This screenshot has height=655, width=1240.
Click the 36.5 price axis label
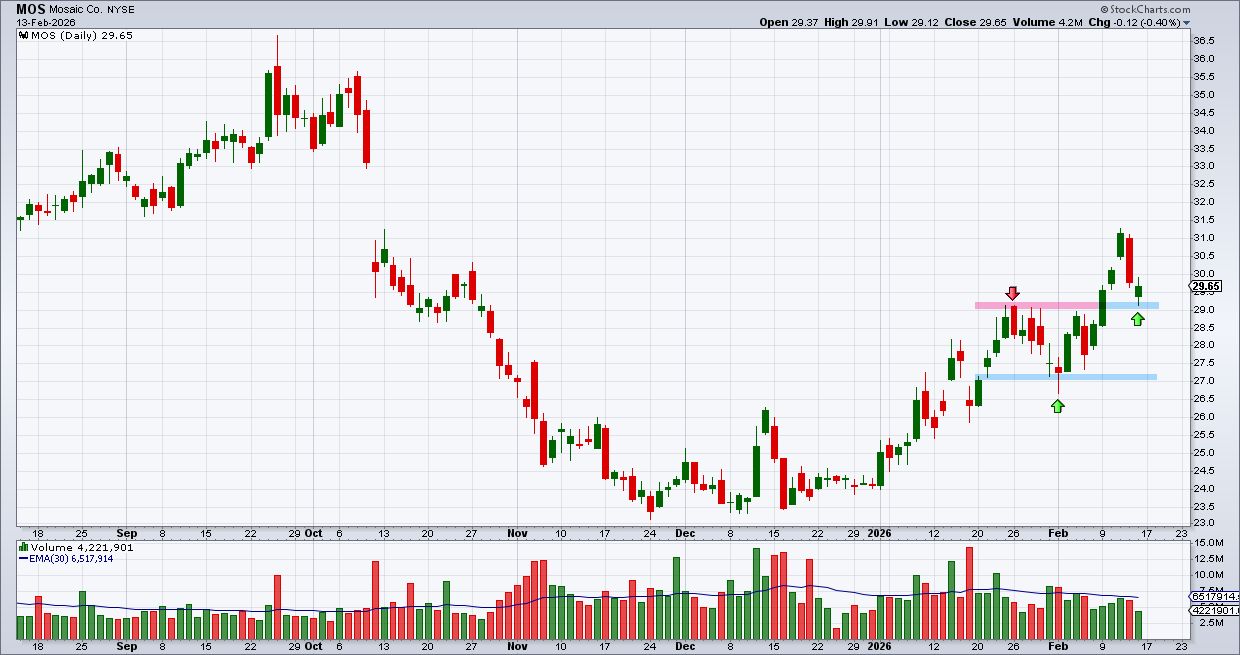tap(1203, 41)
